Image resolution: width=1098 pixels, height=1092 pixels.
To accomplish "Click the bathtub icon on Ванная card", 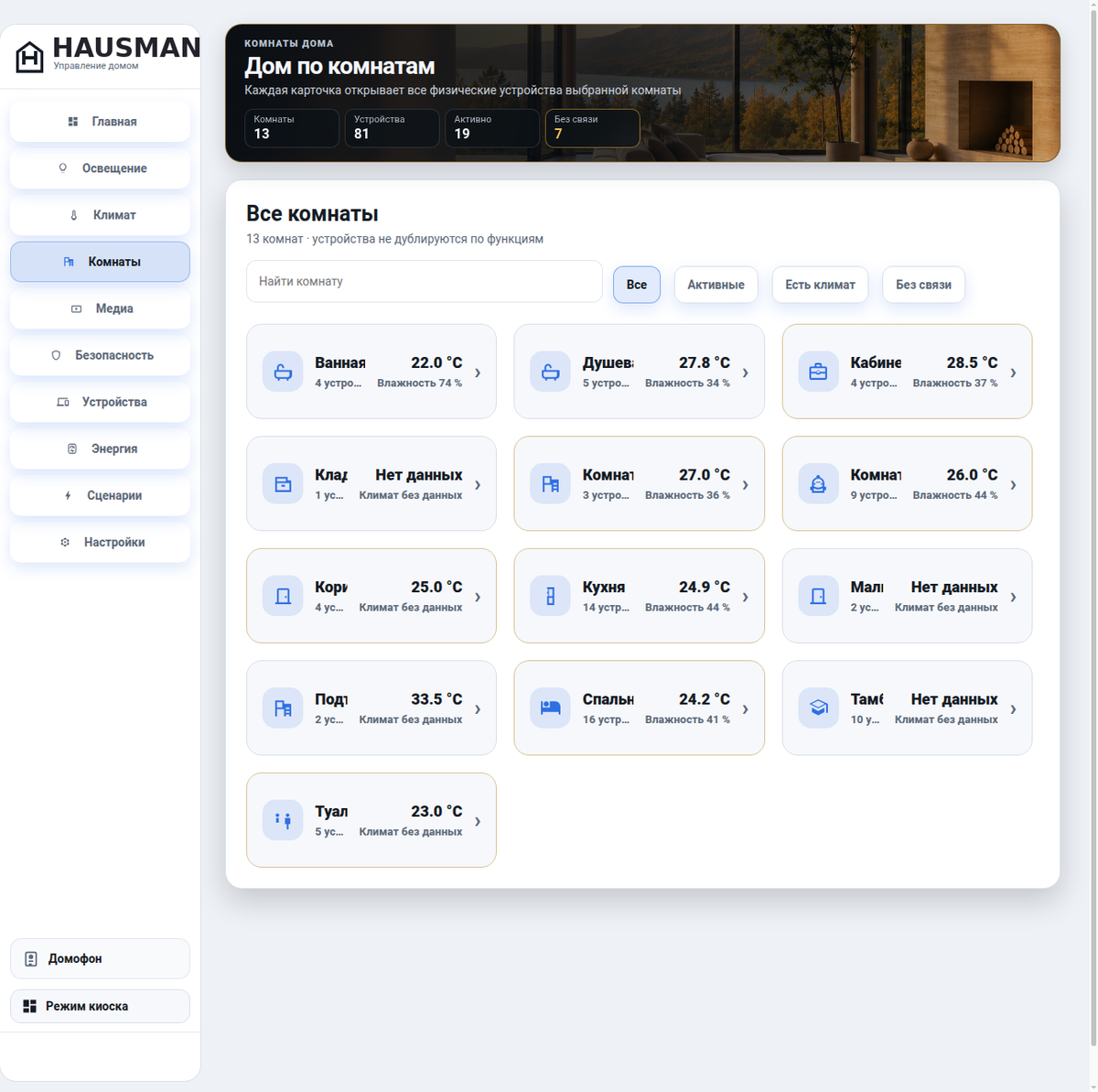I will click(283, 373).
